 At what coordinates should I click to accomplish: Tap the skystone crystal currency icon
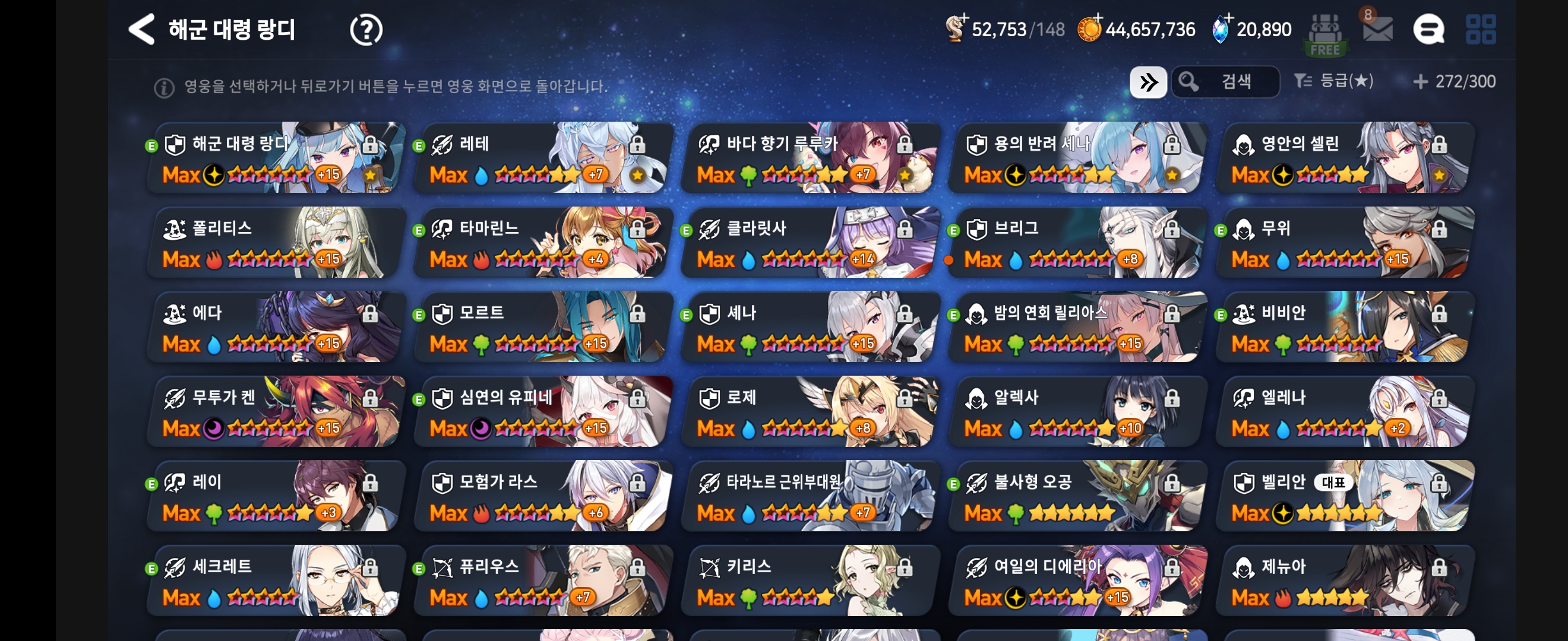[x=1221, y=28]
